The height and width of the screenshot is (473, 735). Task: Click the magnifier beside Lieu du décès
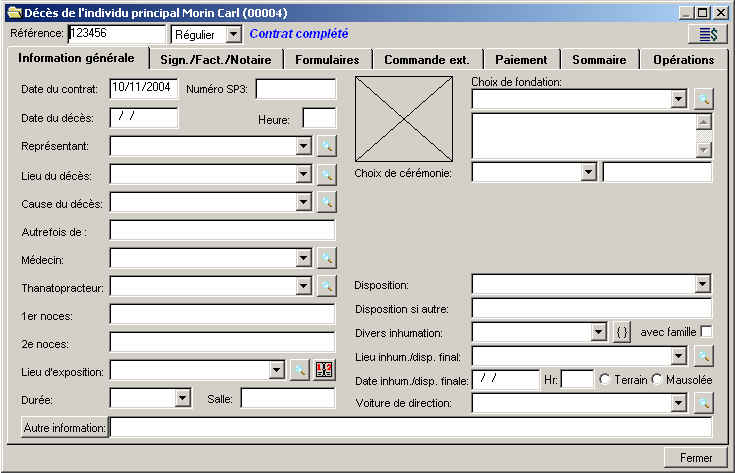coord(326,174)
